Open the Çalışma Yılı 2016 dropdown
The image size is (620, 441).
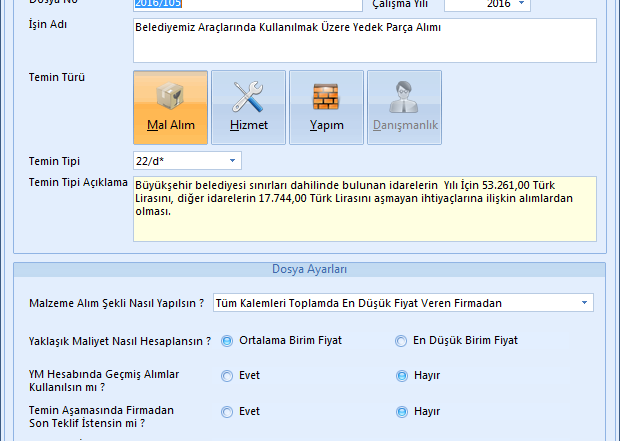pos(523,4)
